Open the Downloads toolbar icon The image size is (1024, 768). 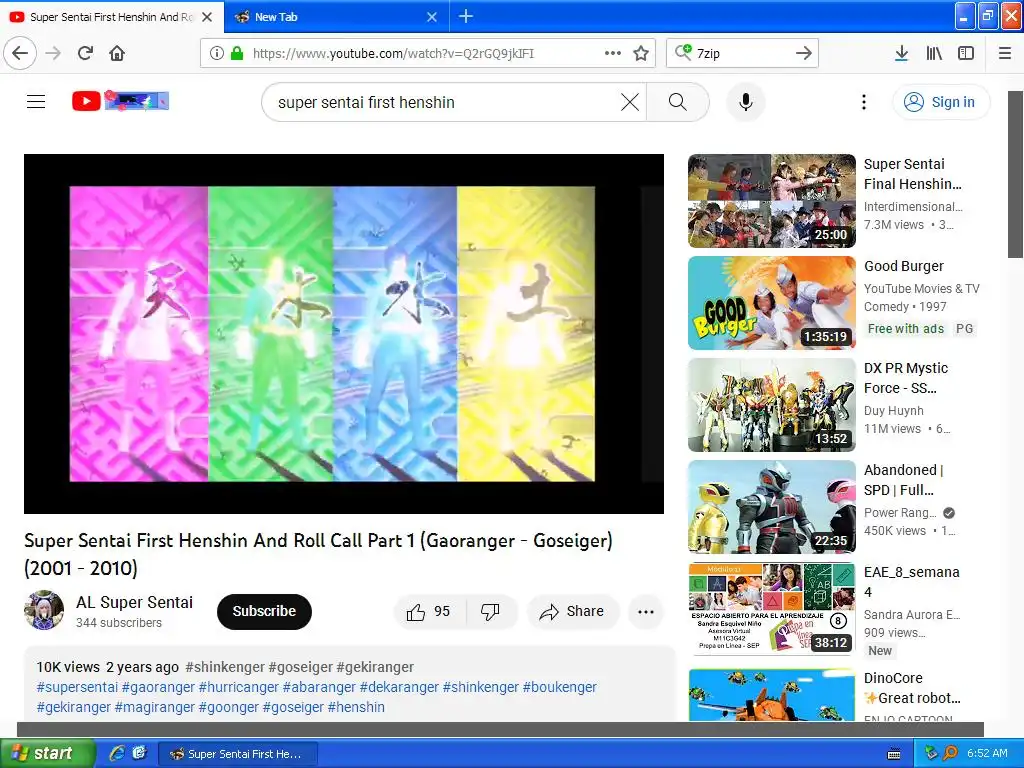pos(901,53)
